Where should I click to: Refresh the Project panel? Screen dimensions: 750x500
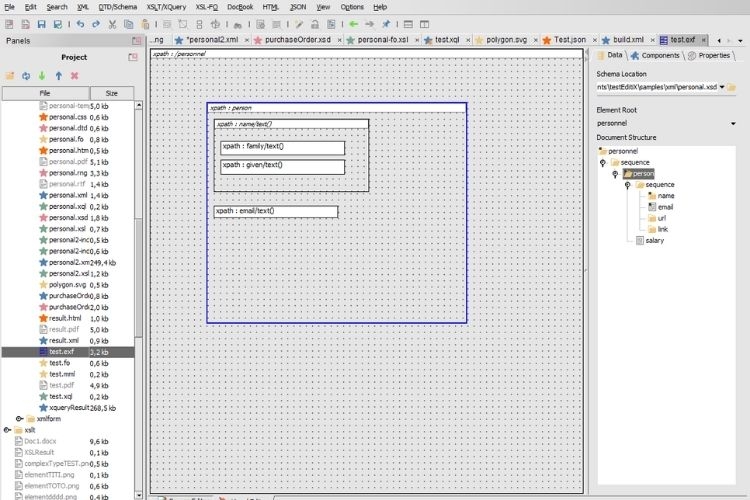coord(26,76)
